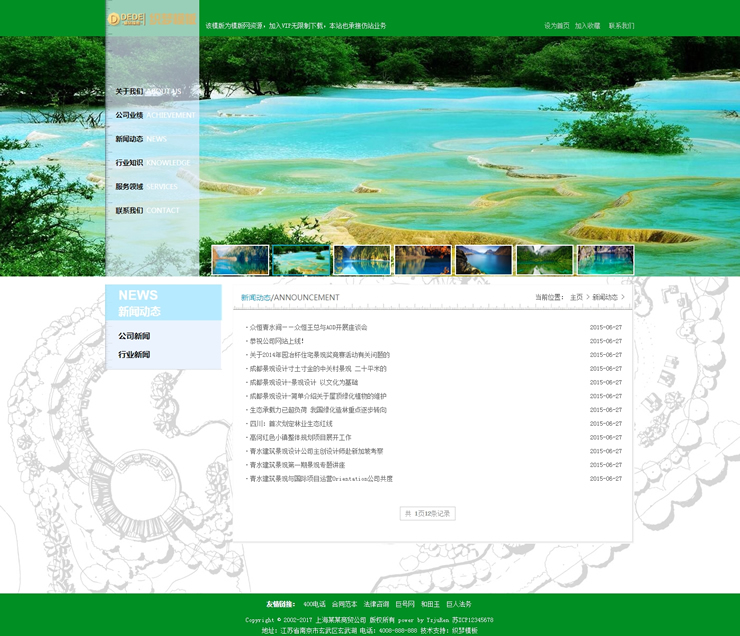This screenshot has width=740, height=636.
Task: Click 加入收藏 in the top bar
Action: click(x=587, y=26)
